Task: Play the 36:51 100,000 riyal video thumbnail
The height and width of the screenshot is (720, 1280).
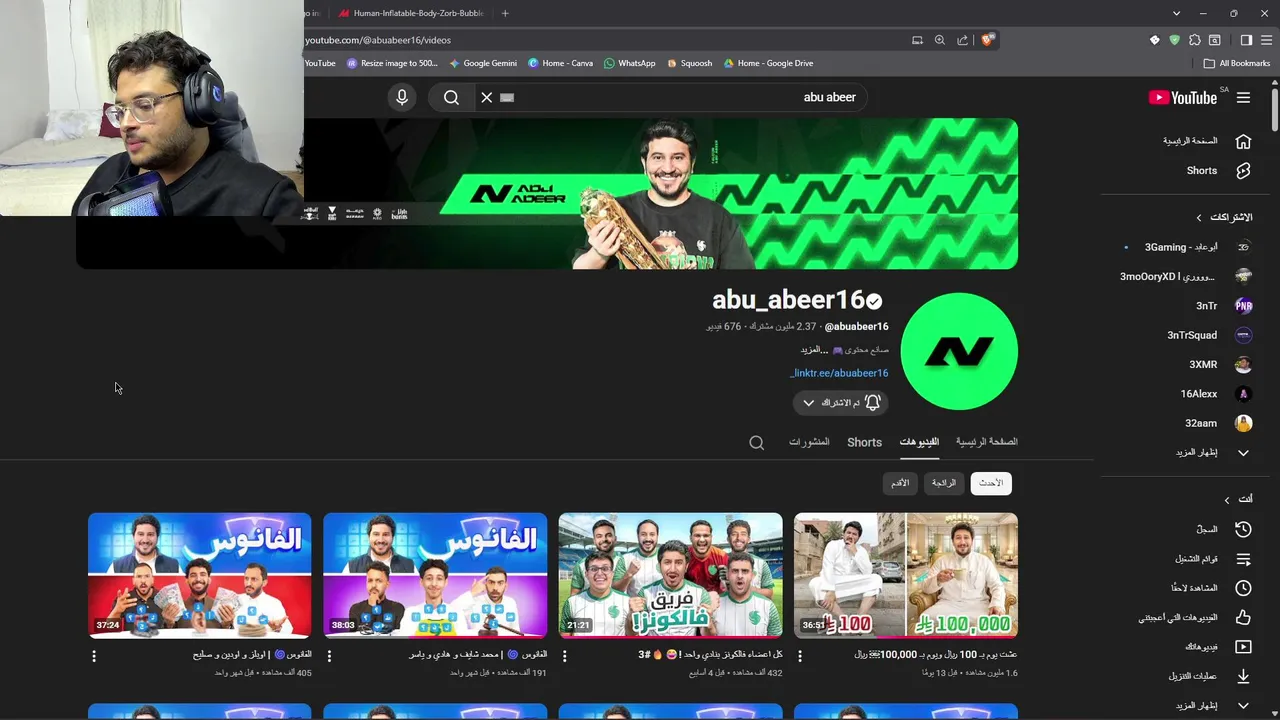Action: [x=906, y=575]
